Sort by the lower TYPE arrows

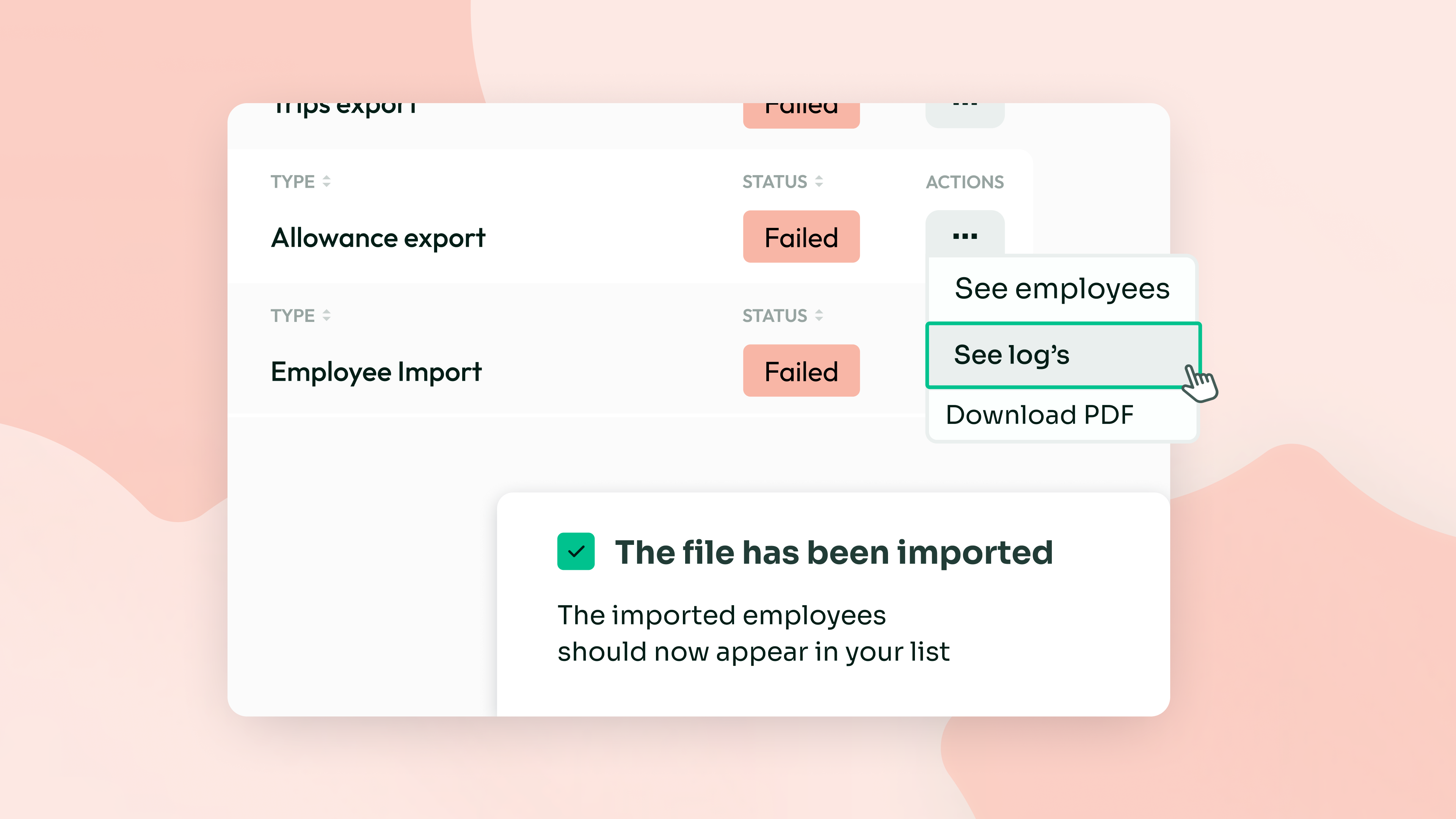click(326, 315)
